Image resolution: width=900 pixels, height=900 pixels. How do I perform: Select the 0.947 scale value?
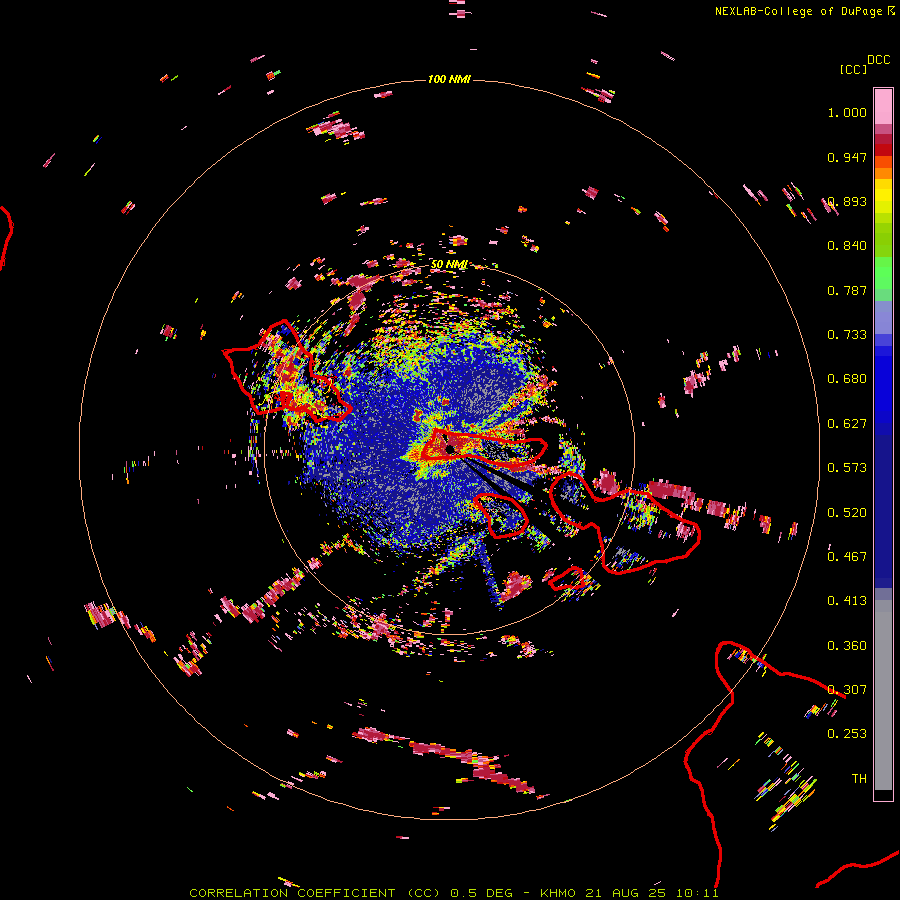pos(847,157)
